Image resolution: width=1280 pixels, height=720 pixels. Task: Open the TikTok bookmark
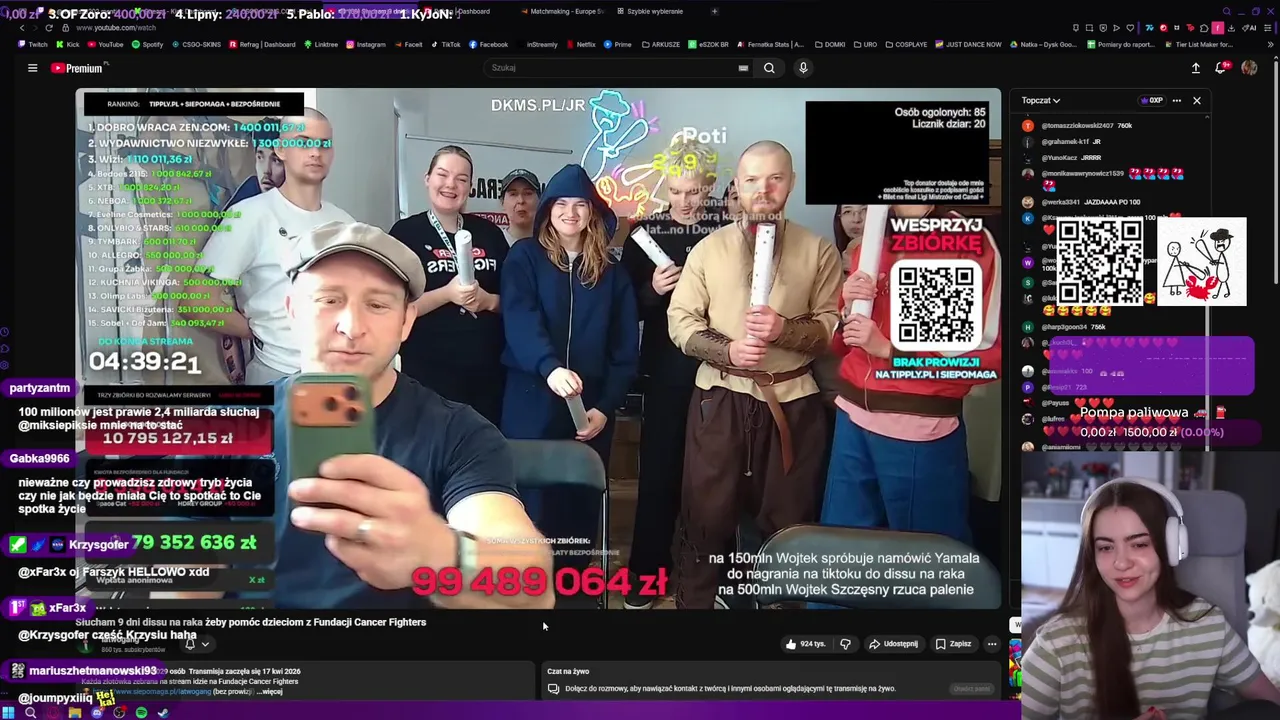(x=446, y=44)
